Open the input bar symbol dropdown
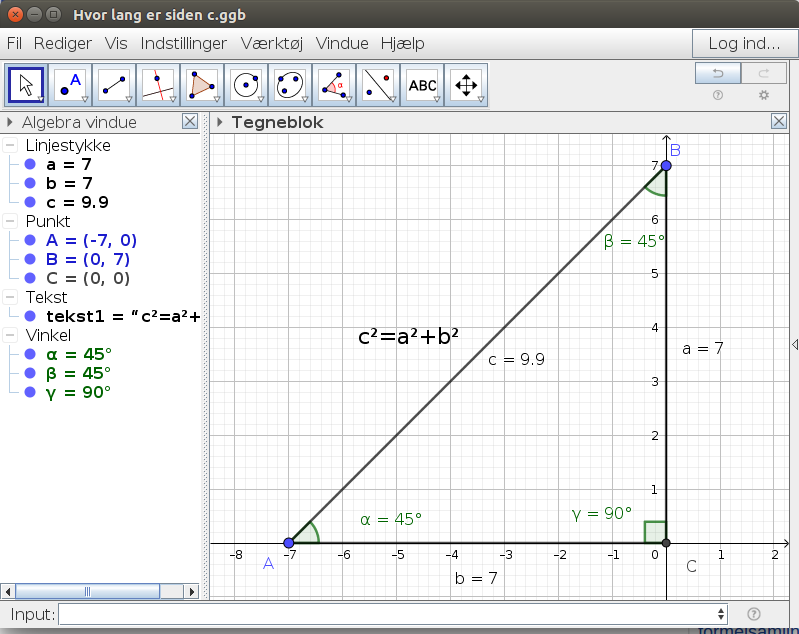The height and width of the screenshot is (634, 799). [721, 614]
